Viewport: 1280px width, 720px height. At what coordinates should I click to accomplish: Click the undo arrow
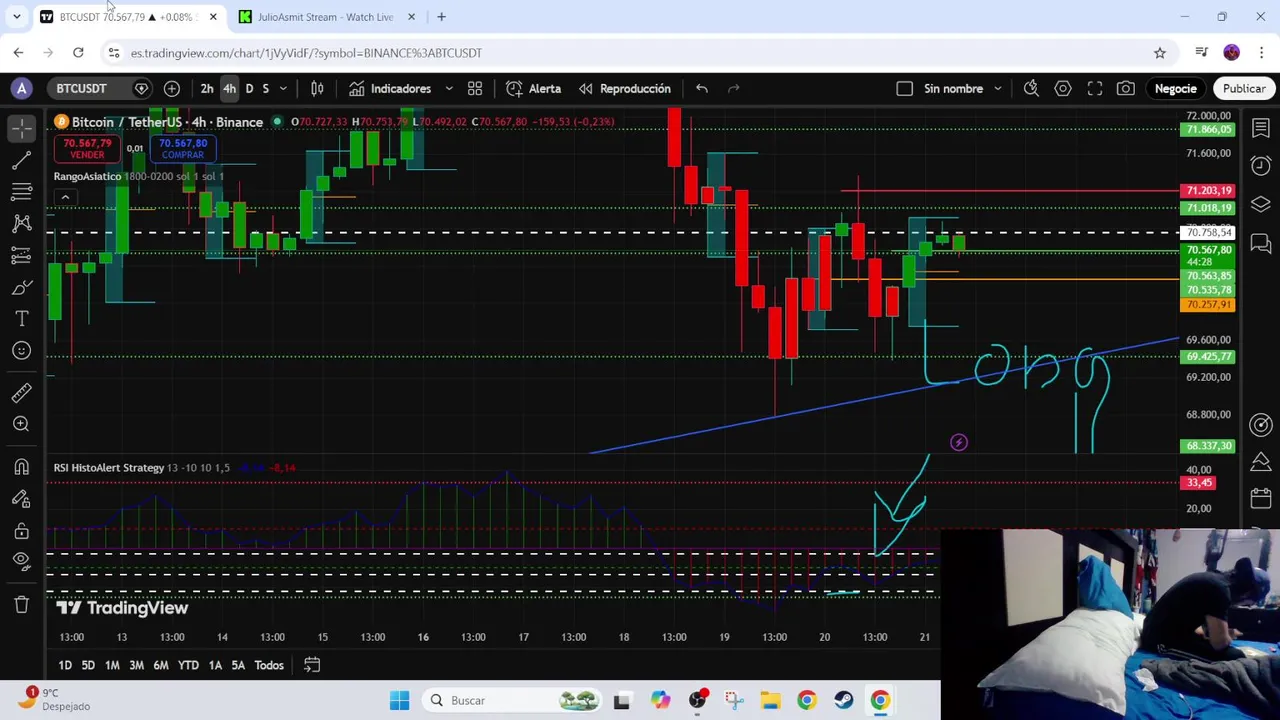coord(702,88)
